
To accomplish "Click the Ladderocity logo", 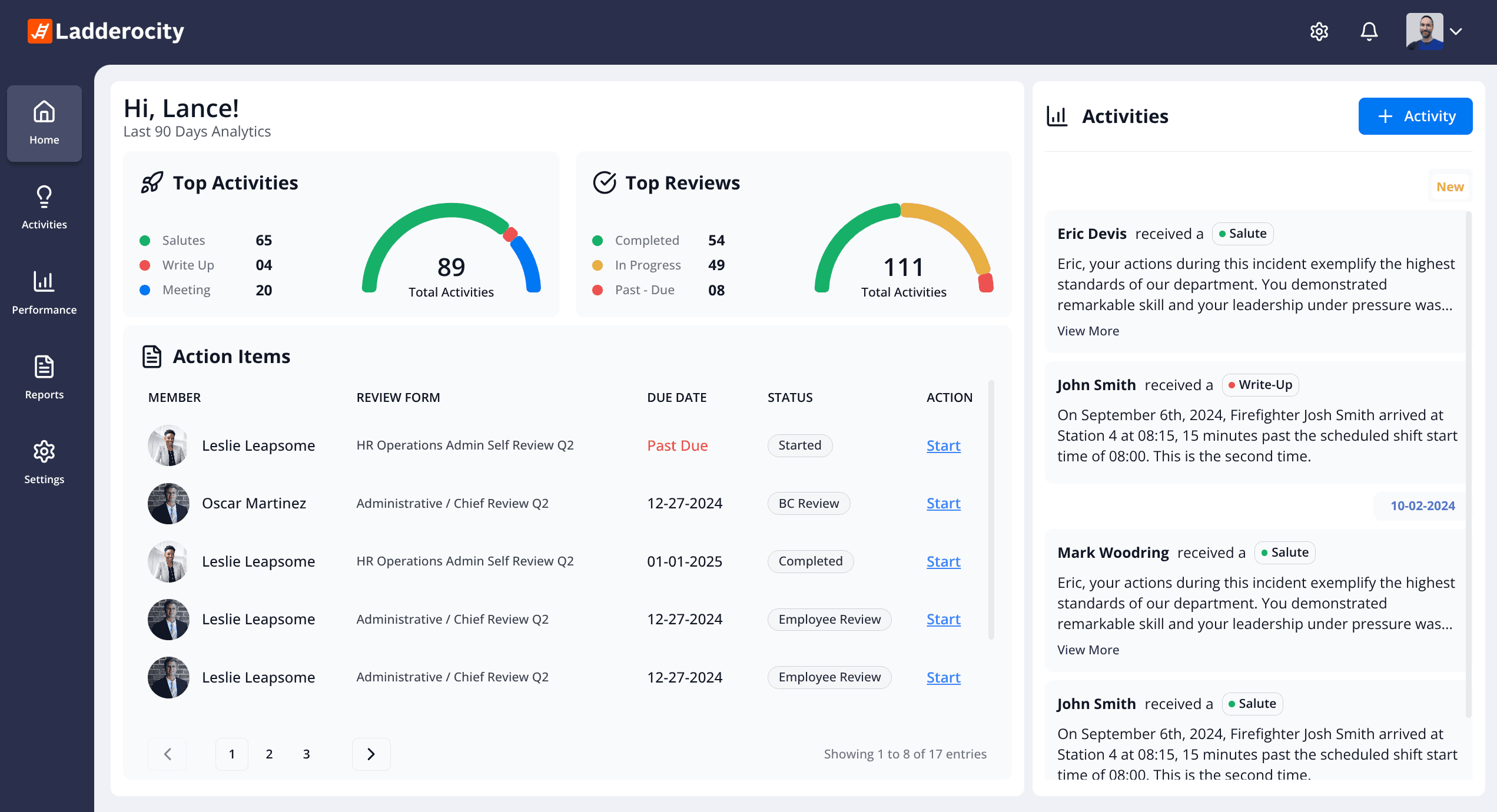I will pos(106,31).
